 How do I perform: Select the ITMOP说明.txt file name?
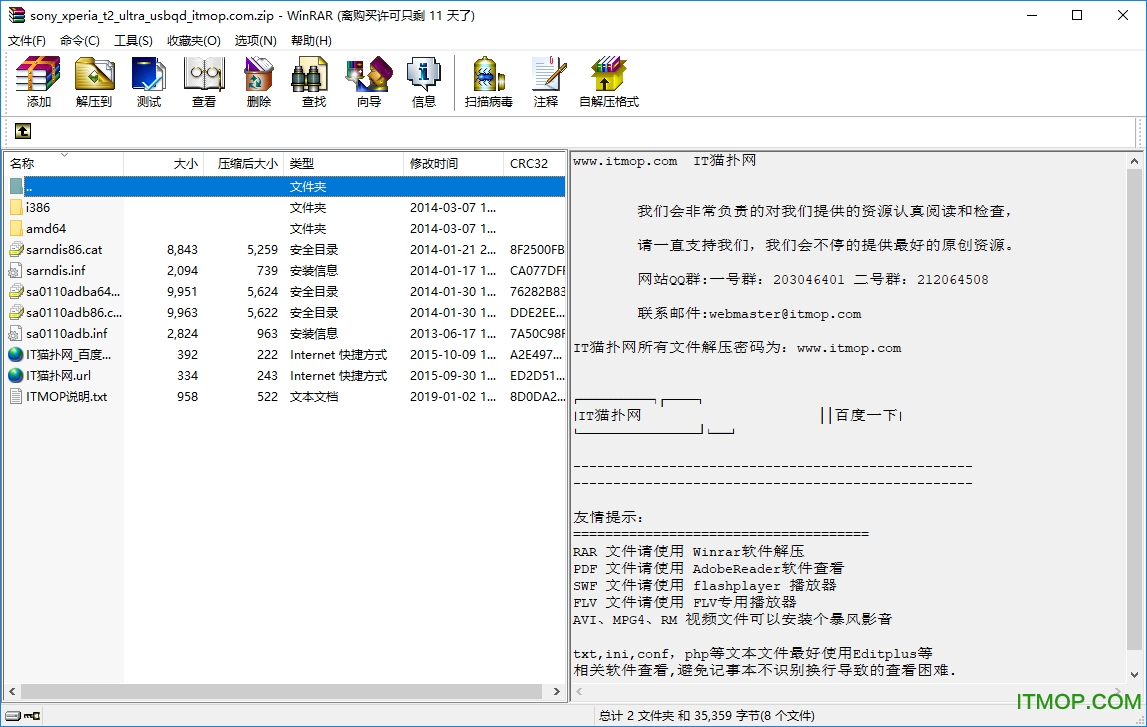coord(67,397)
